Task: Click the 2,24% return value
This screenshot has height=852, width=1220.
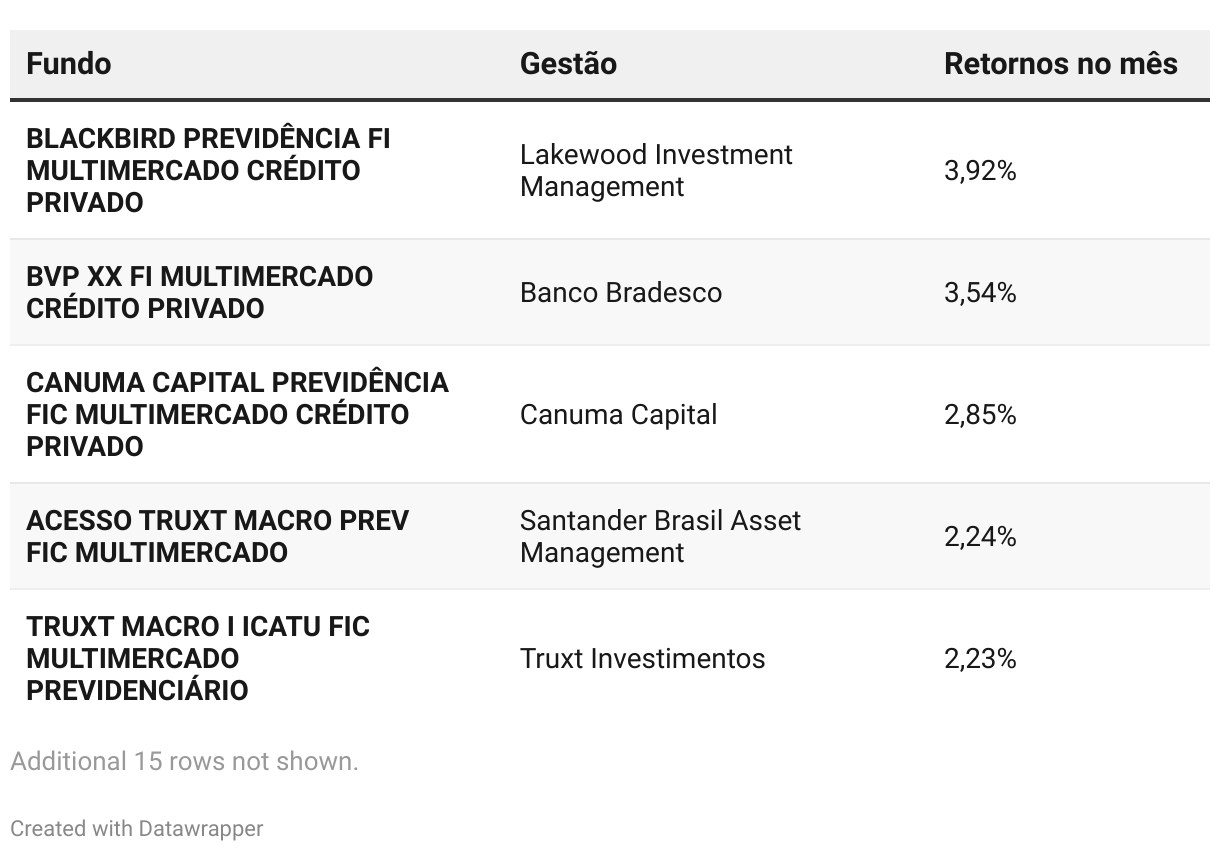Action: pos(980,537)
